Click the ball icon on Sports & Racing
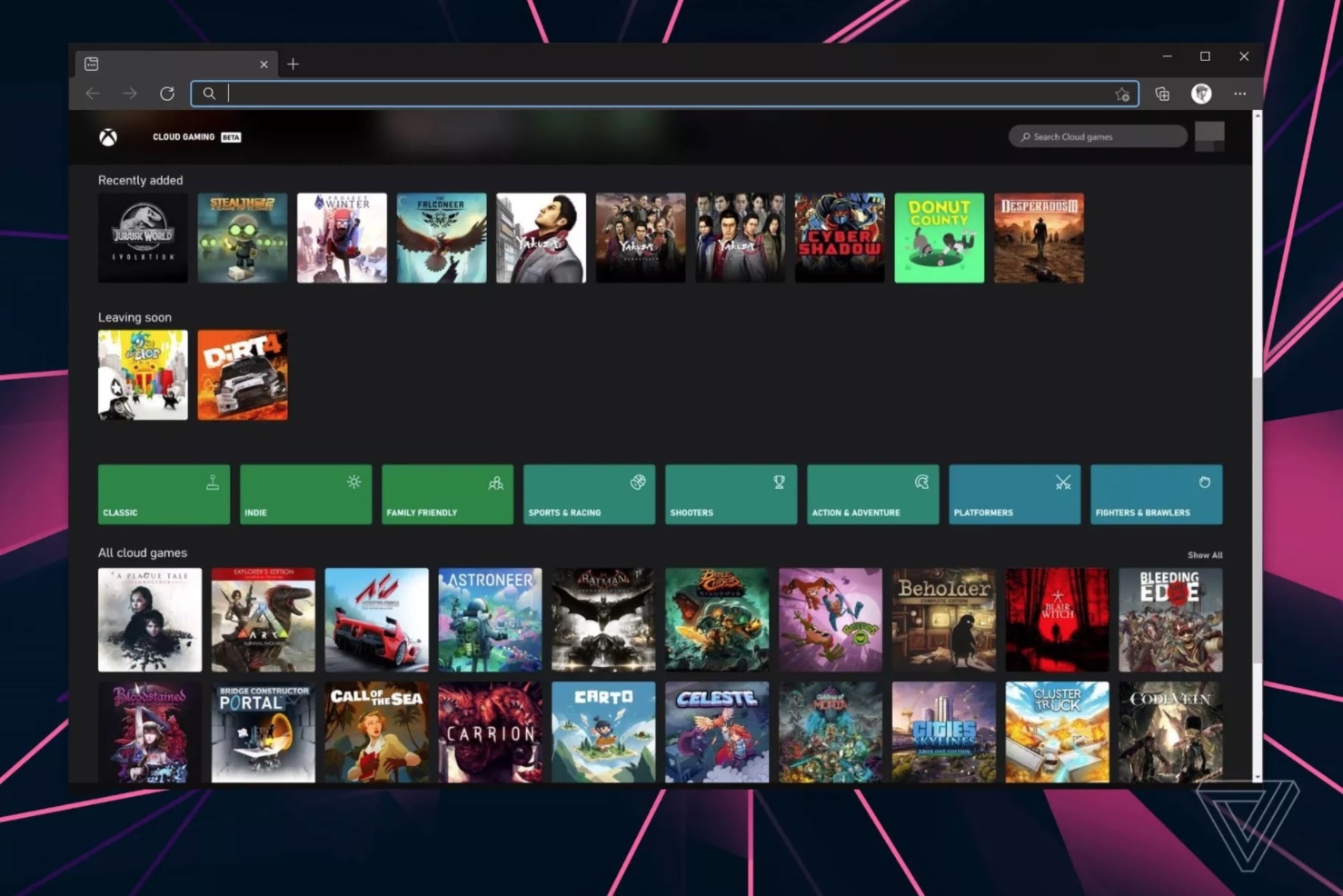 click(637, 482)
